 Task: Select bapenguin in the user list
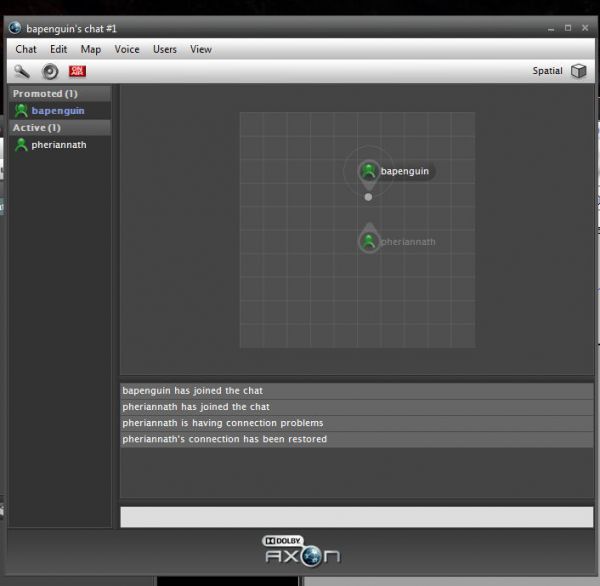(58, 111)
